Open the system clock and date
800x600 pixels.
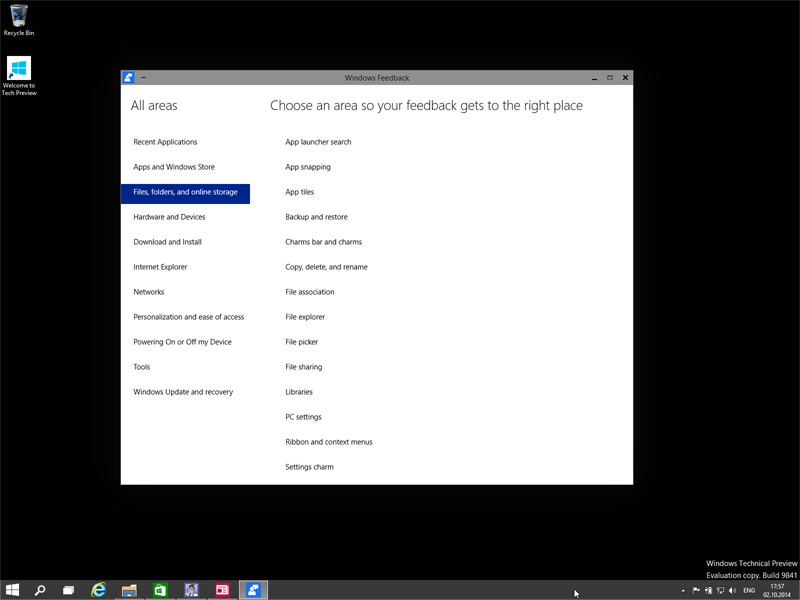(x=777, y=591)
